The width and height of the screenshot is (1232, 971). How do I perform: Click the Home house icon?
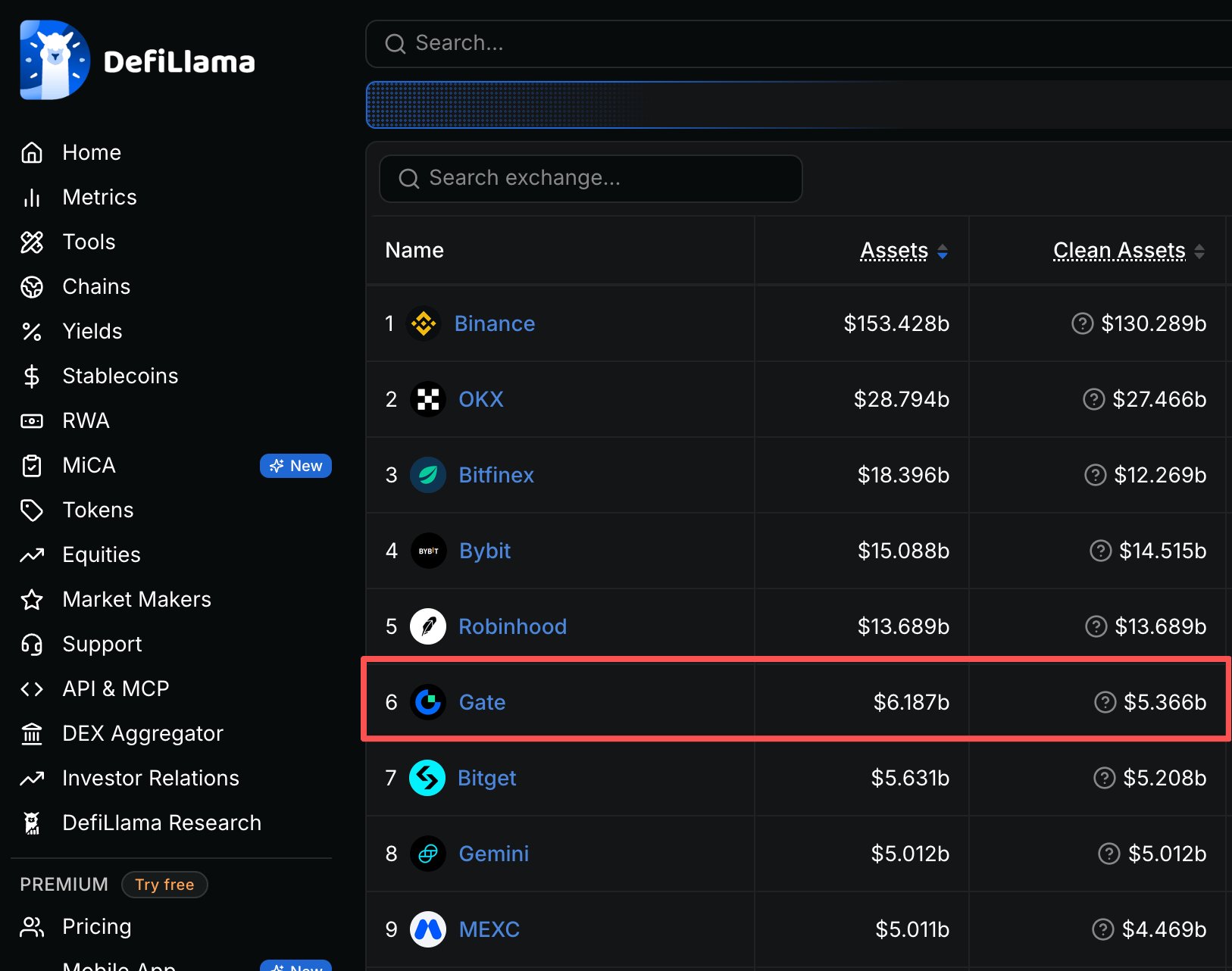tap(32, 152)
